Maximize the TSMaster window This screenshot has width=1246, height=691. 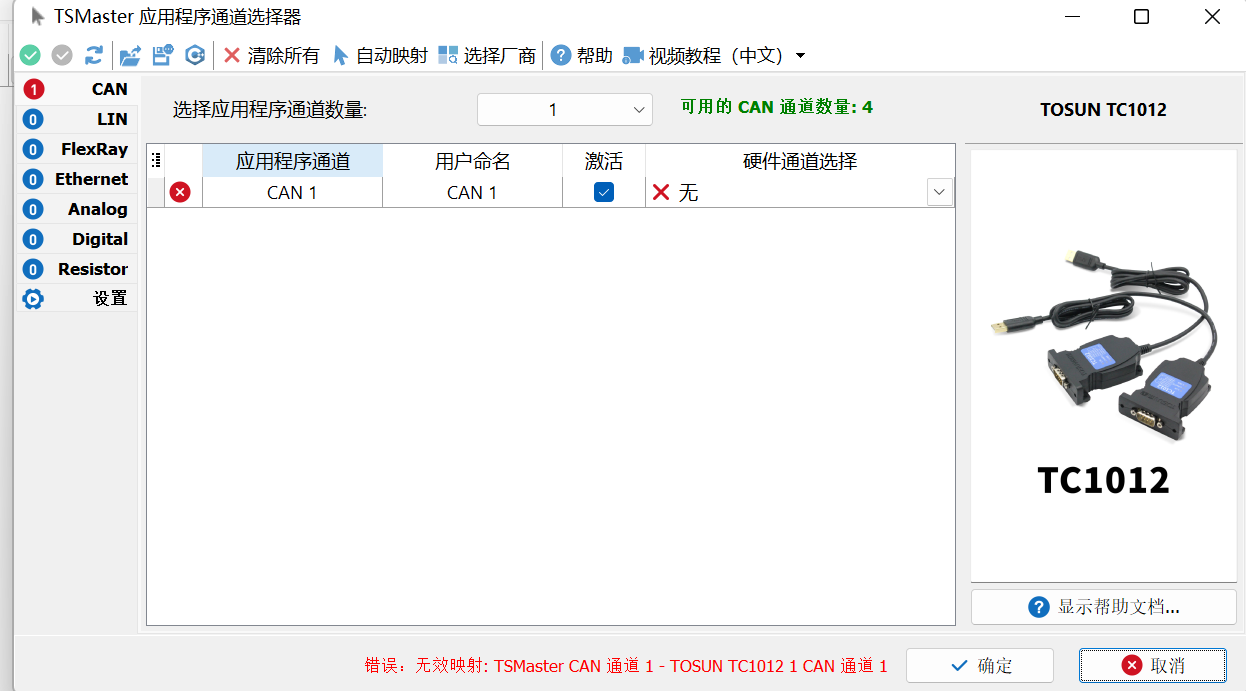(x=1141, y=17)
